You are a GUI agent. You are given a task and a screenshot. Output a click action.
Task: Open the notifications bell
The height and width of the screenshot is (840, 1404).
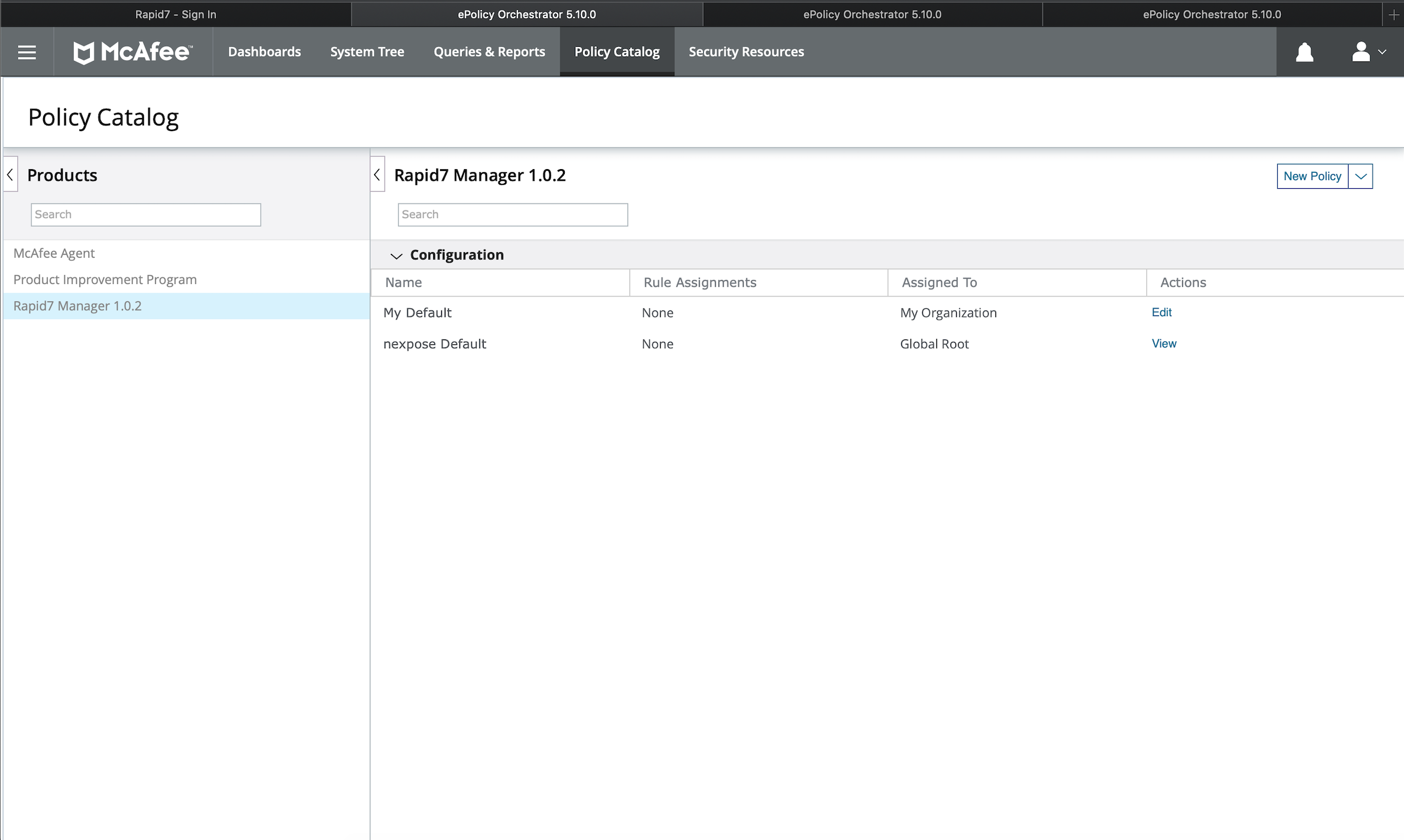[1304, 52]
